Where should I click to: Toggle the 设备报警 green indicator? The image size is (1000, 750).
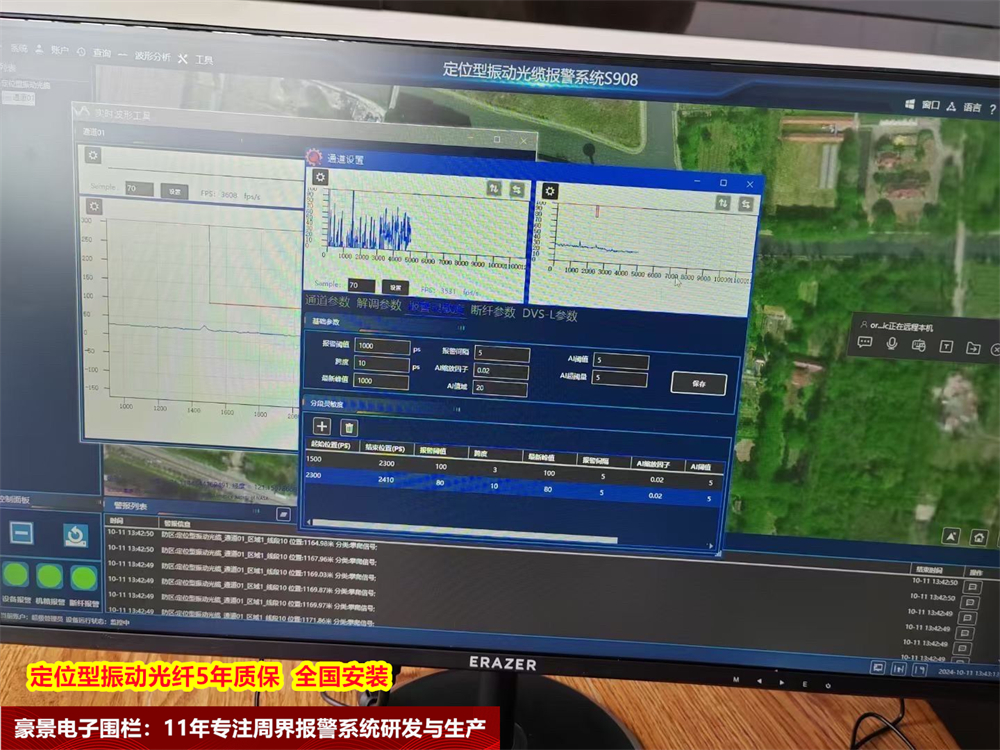coord(17,577)
